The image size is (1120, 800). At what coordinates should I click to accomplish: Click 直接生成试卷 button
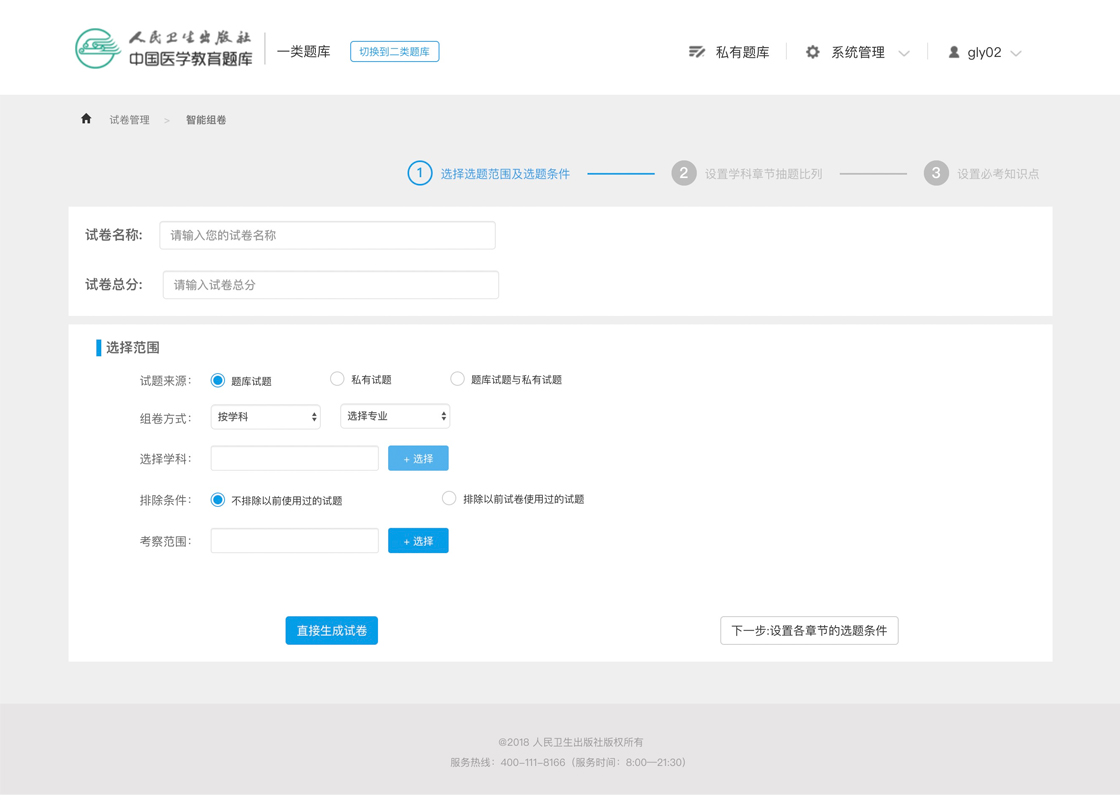(331, 631)
